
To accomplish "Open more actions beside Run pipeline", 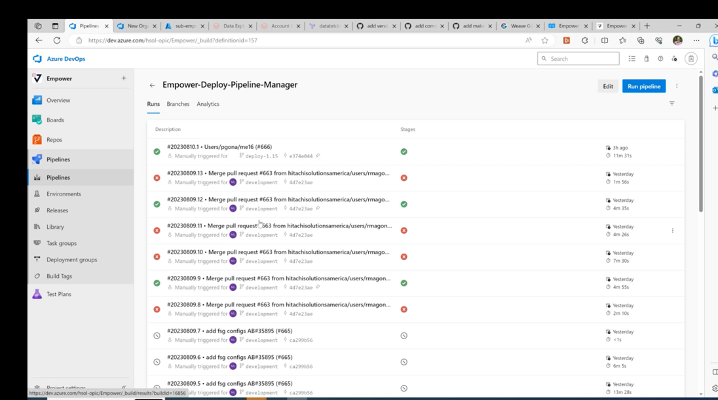I will coord(677,86).
